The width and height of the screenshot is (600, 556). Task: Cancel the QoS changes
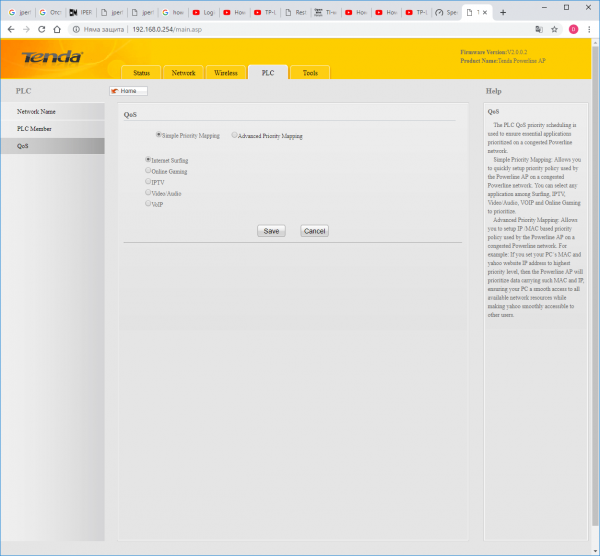click(315, 231)
